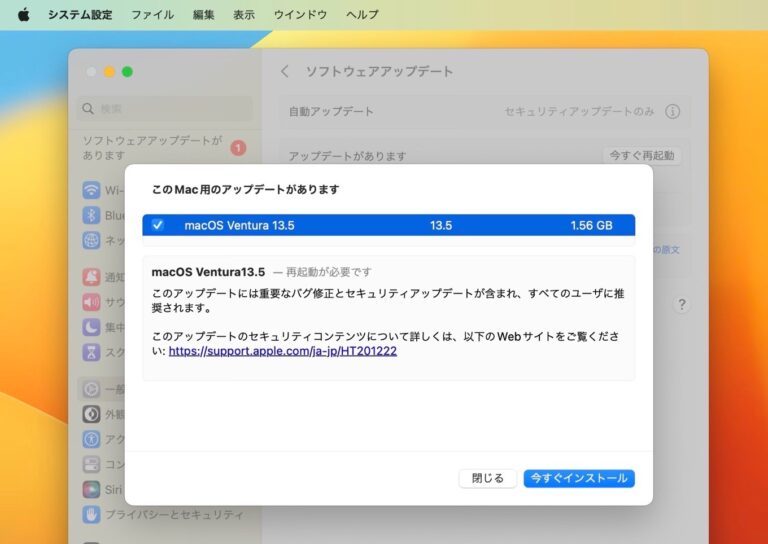Select the Accessibility icon in sidebar

pos(91,439)
